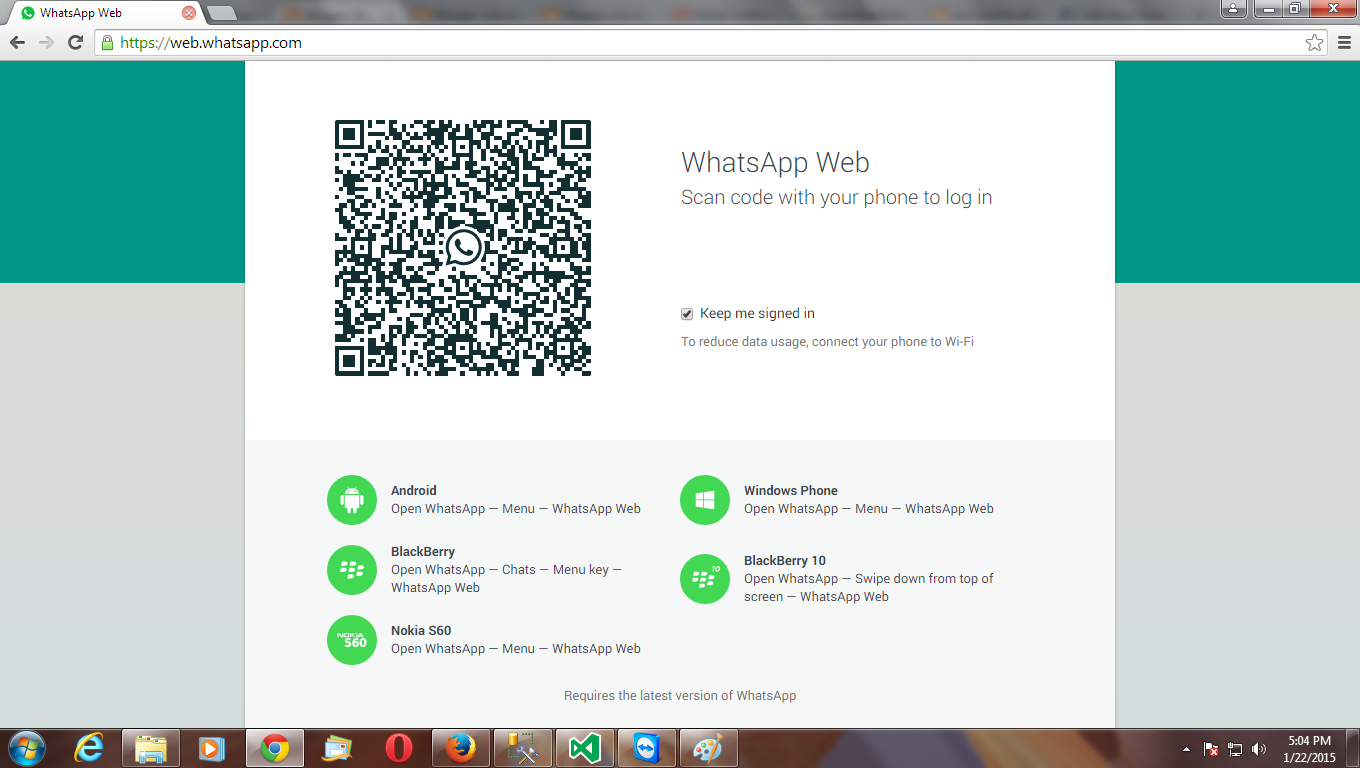Viewport: 1360px width, 768px height.
Task: Click the address bar showing web.whatsapp.com
Action: point(712,43)
